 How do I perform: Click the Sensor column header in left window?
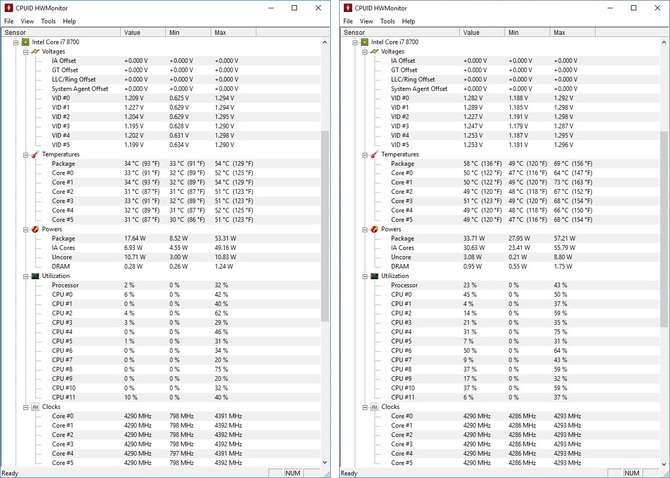(x=61, y=32)
